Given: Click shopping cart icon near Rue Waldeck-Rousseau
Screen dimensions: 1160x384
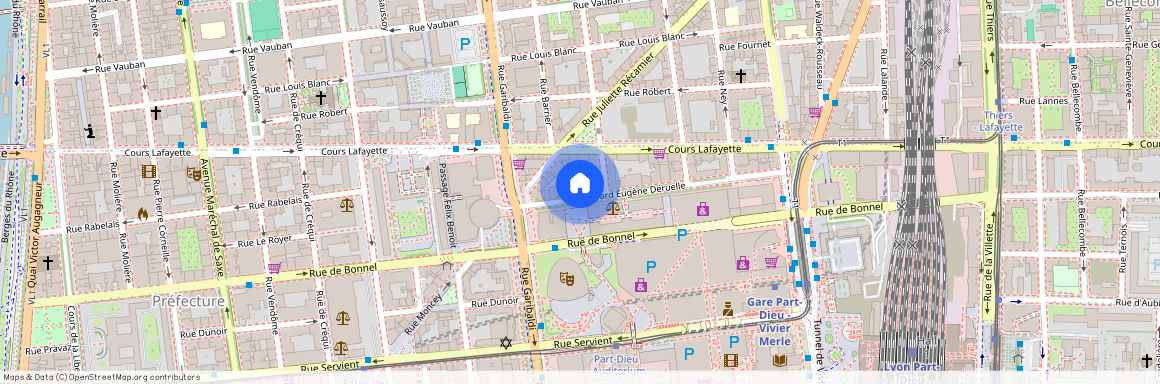Looking at the screenshot, I should (x=815, y=112).
